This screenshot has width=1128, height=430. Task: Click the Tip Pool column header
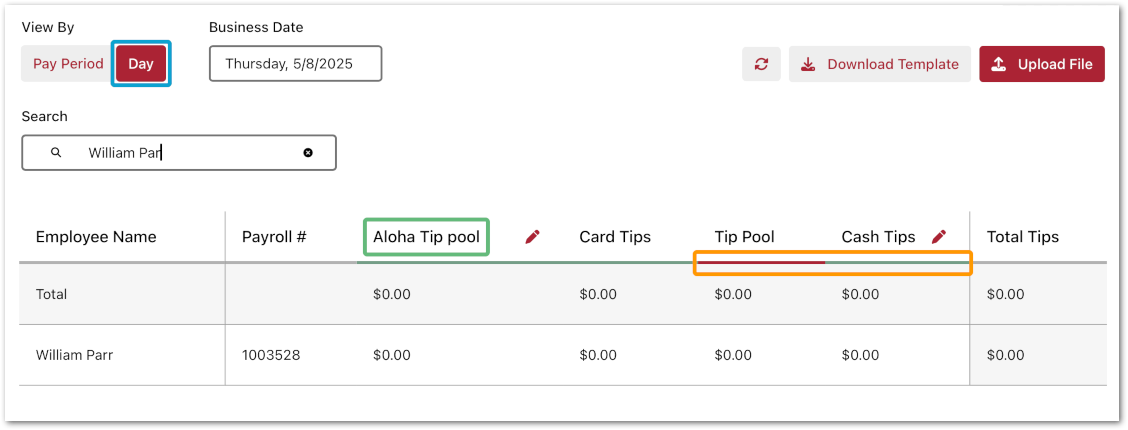[x=745, y=237]
